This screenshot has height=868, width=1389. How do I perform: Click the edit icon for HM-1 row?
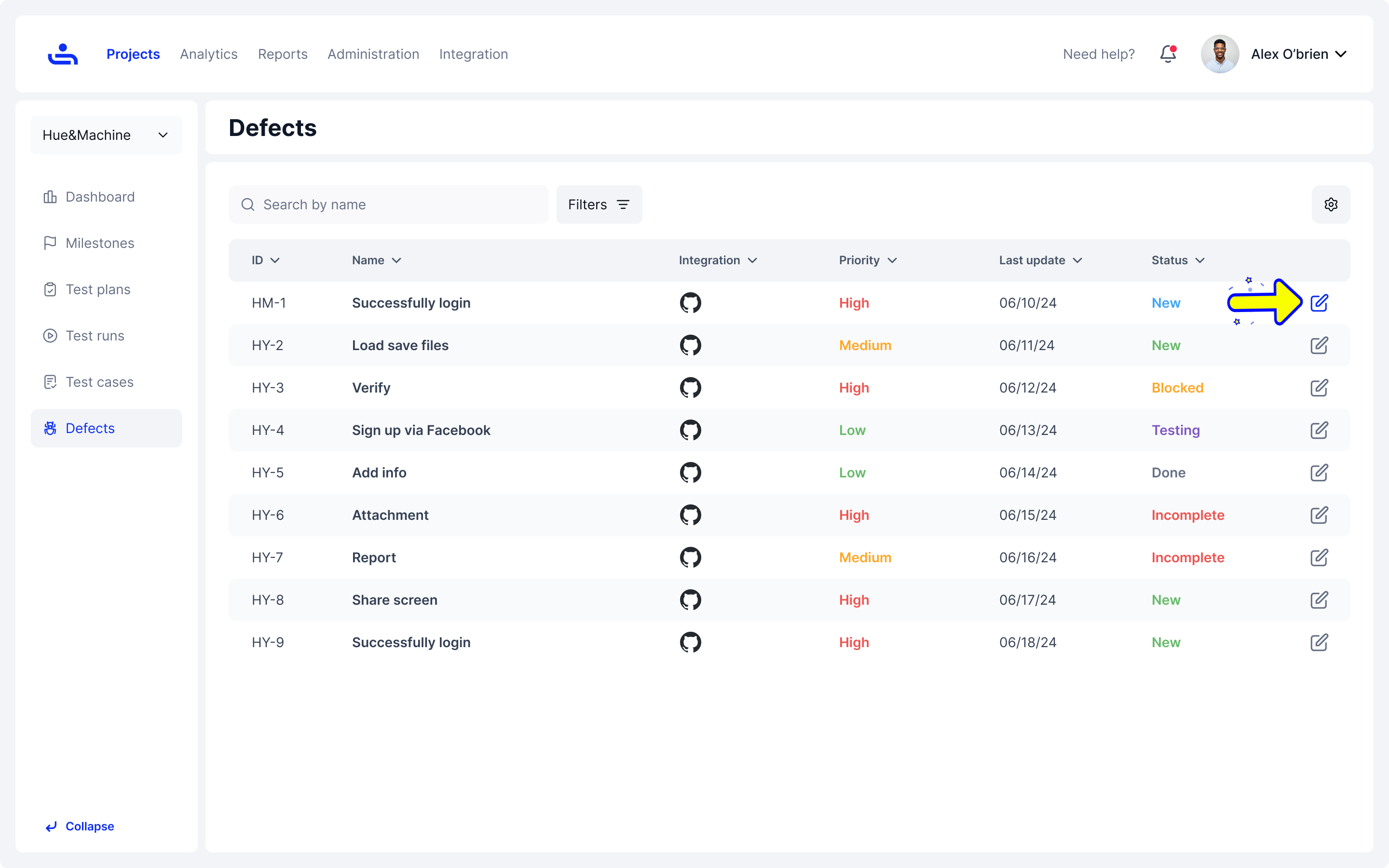click(x=1319, y=302)
